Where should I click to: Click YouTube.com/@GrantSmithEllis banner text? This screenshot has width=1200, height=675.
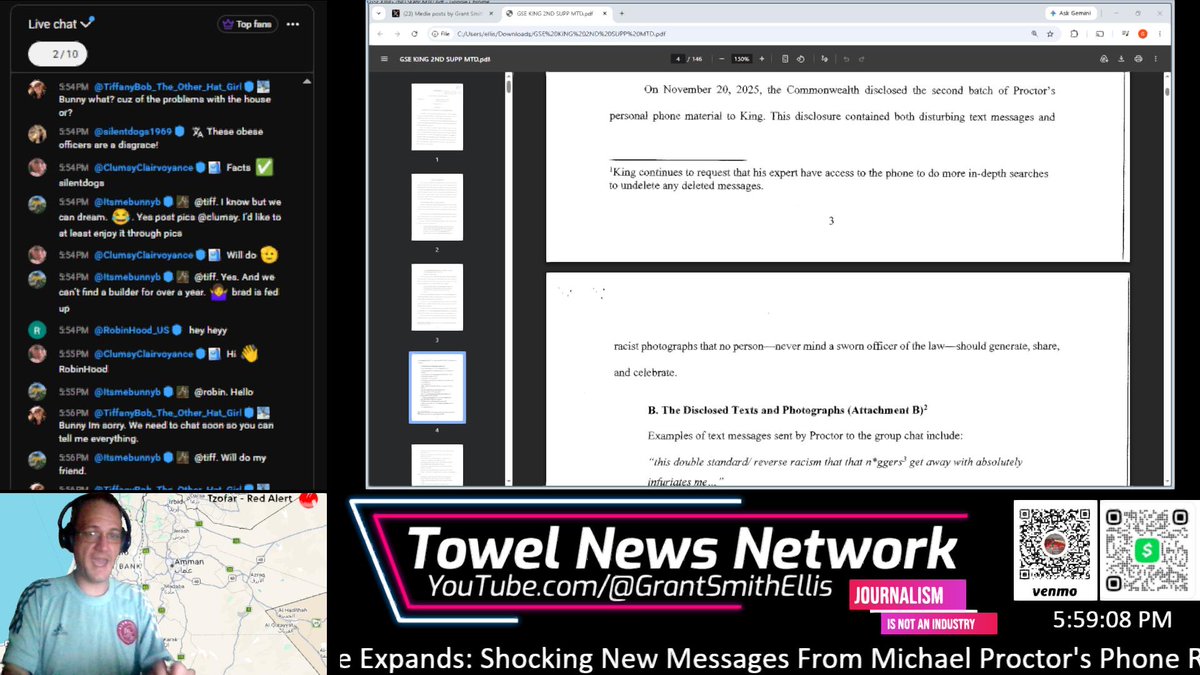630,586
